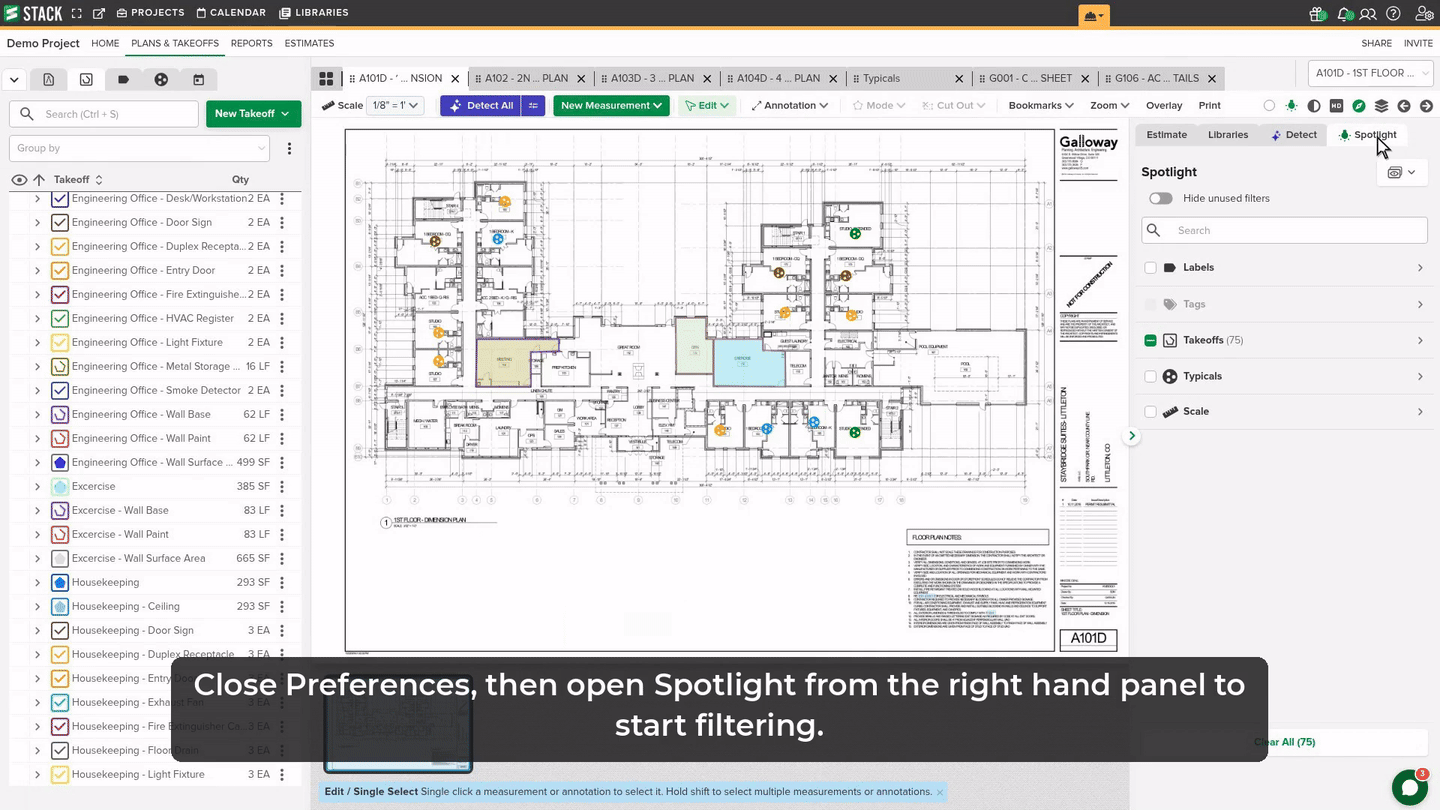The image size is (1440, 810).
Task: Toggle checkbox for Engineering Office - Door Sign
Action: tap(59, 222)
